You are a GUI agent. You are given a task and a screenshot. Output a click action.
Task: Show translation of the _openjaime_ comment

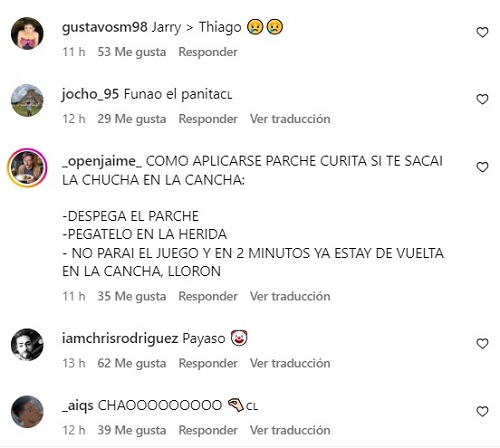[x=290, y=296]
